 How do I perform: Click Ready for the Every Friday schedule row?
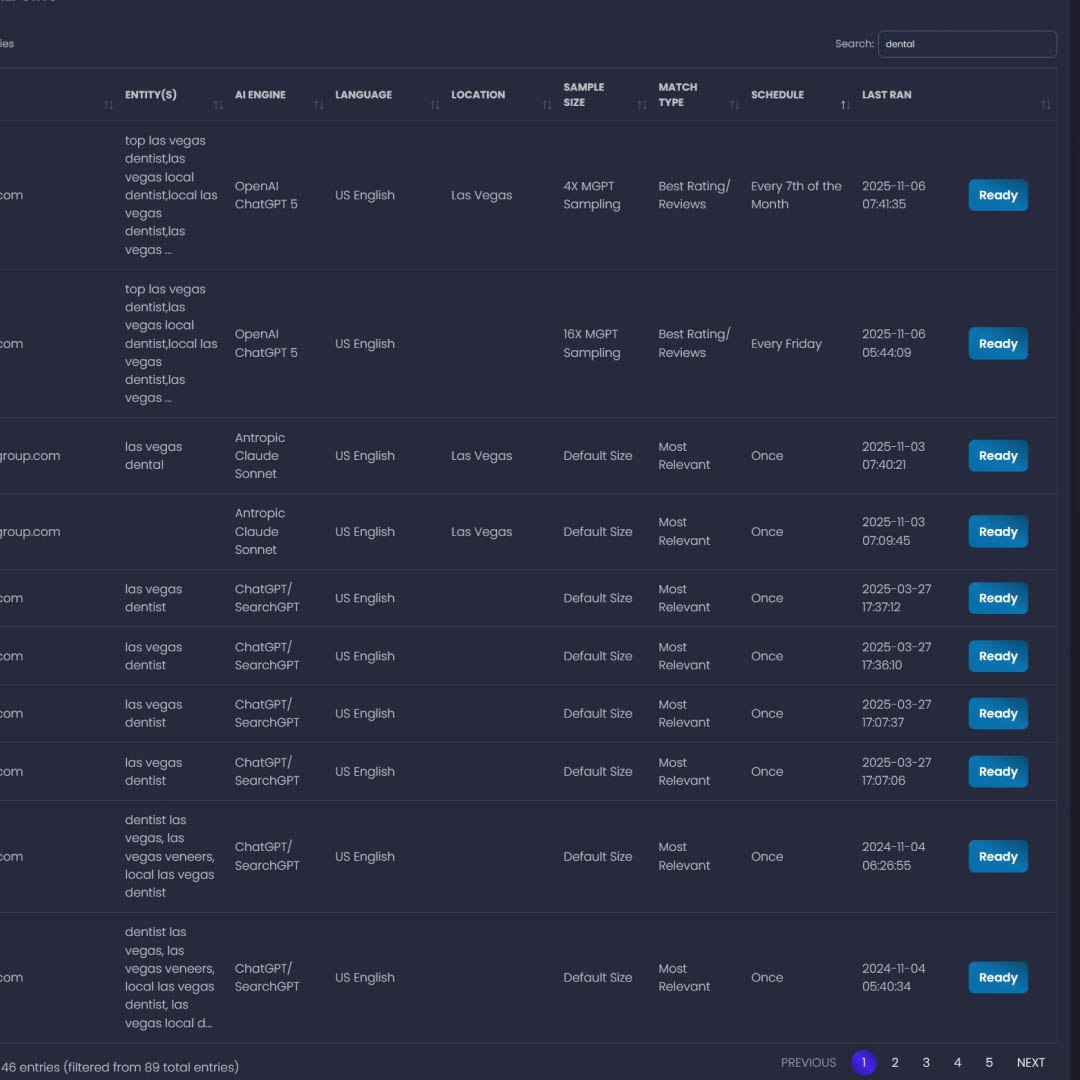[x=997, y=344]
